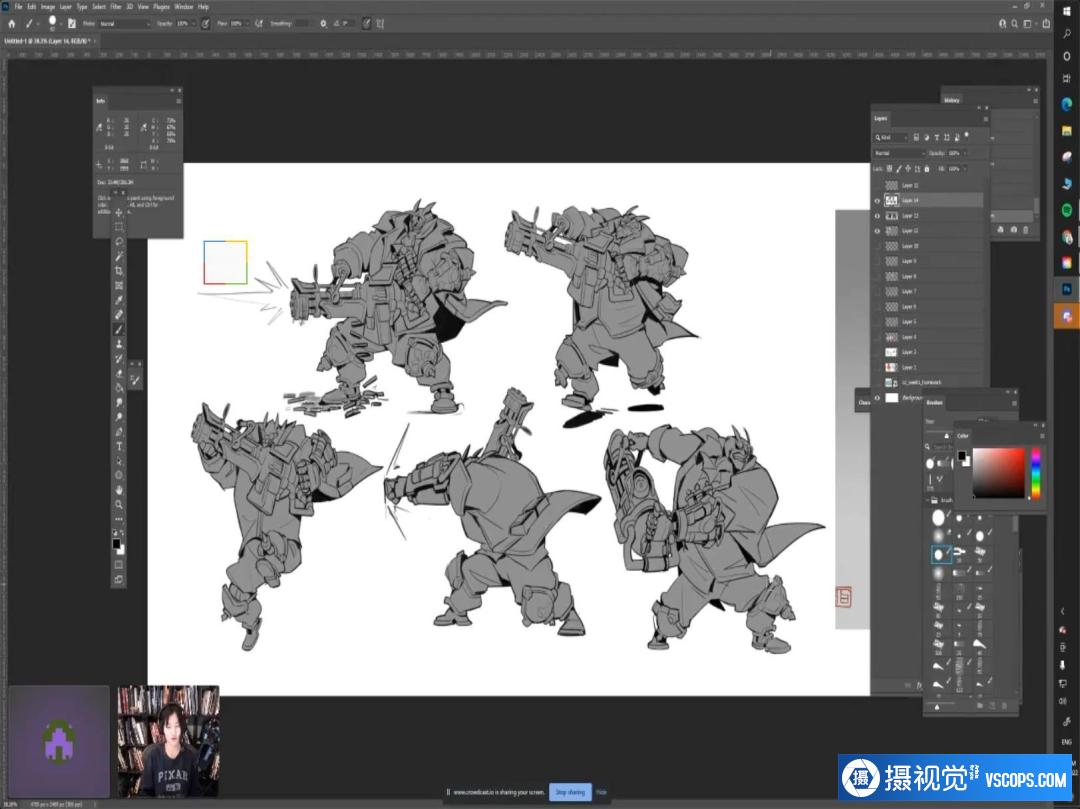The height and width of the screenshot is (809, 1080).
Task: Open the Photoshop search icon
Action: (1015, 23)
